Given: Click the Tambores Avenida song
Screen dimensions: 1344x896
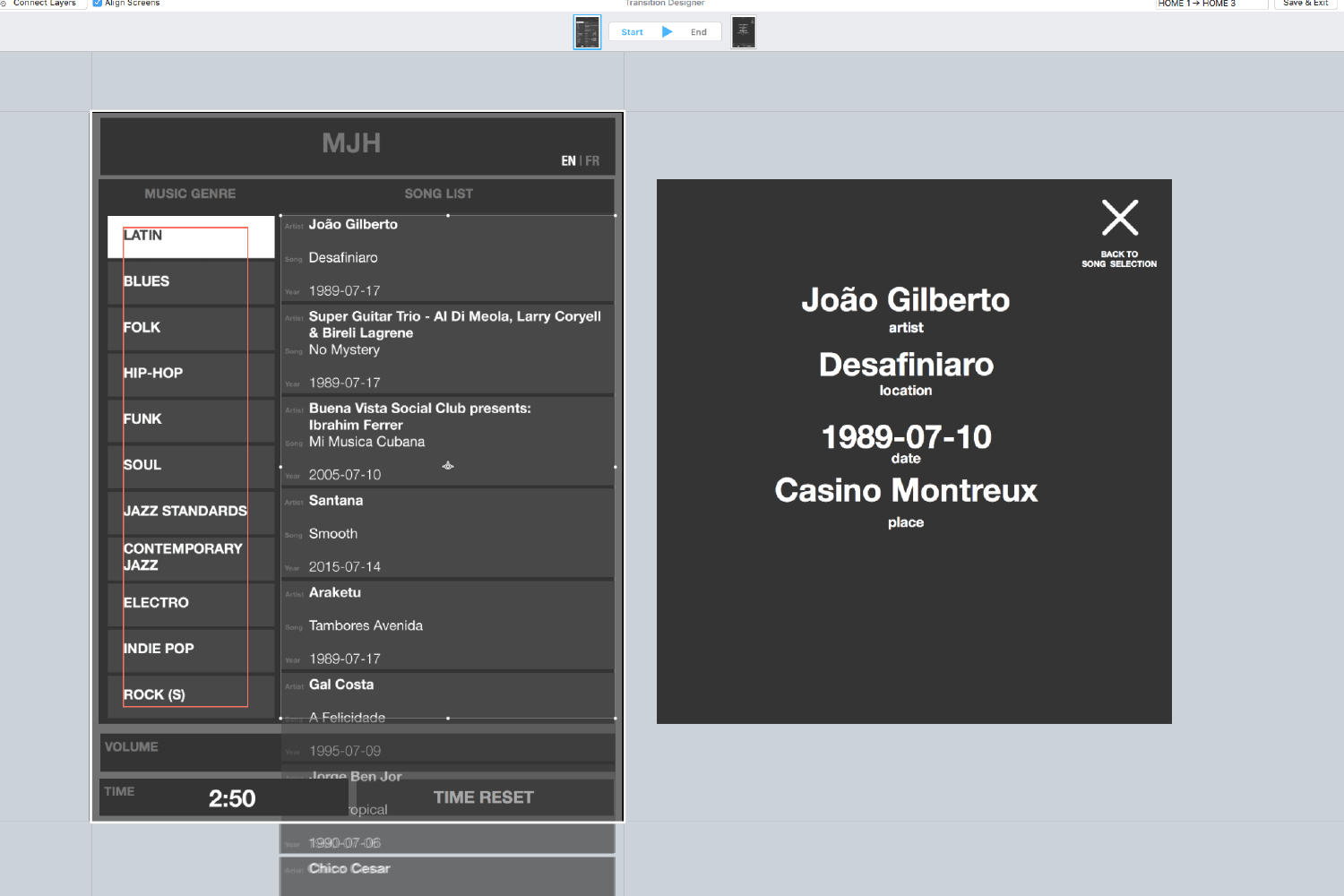Looking at the screenshot, I should 366,626.
